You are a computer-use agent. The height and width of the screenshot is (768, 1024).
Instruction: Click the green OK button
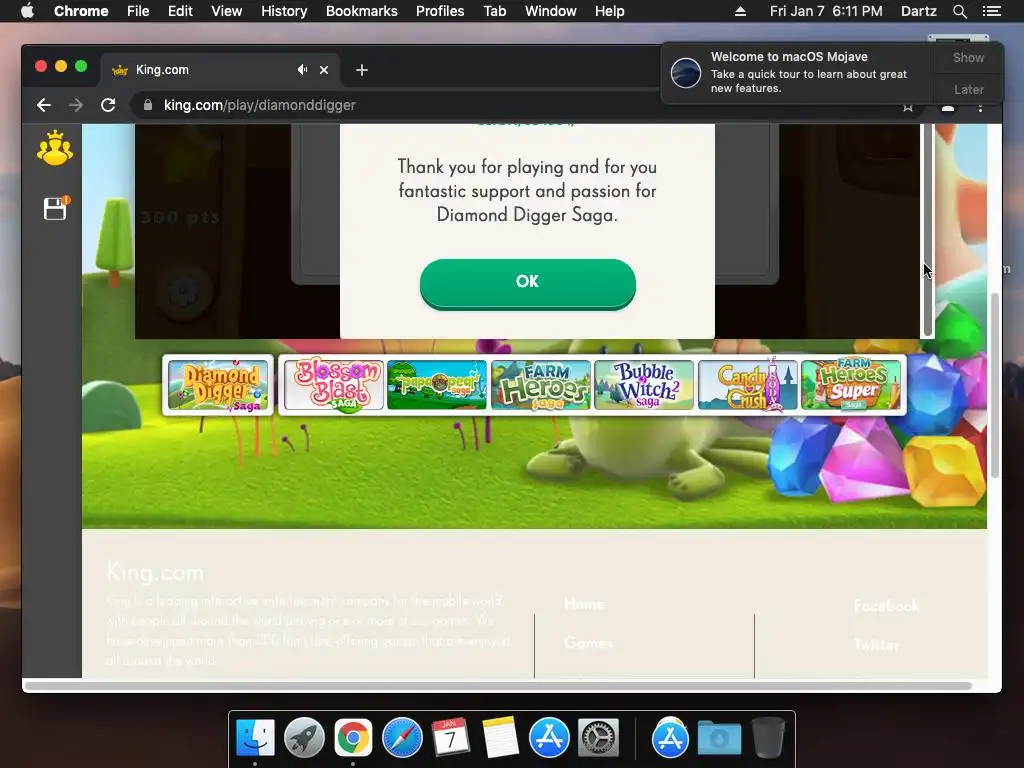tap(528, 283)
